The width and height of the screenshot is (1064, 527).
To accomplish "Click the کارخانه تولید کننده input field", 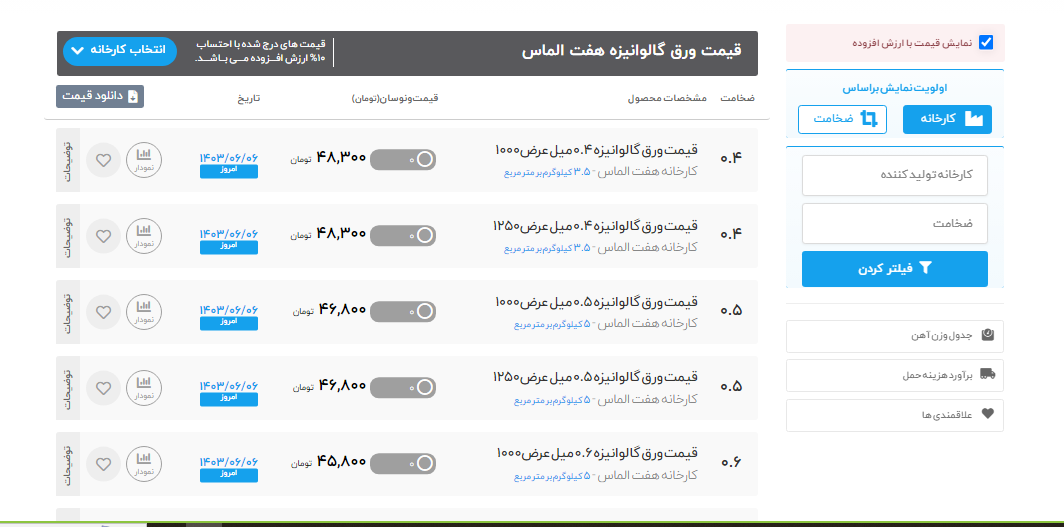I will (895, 175).
